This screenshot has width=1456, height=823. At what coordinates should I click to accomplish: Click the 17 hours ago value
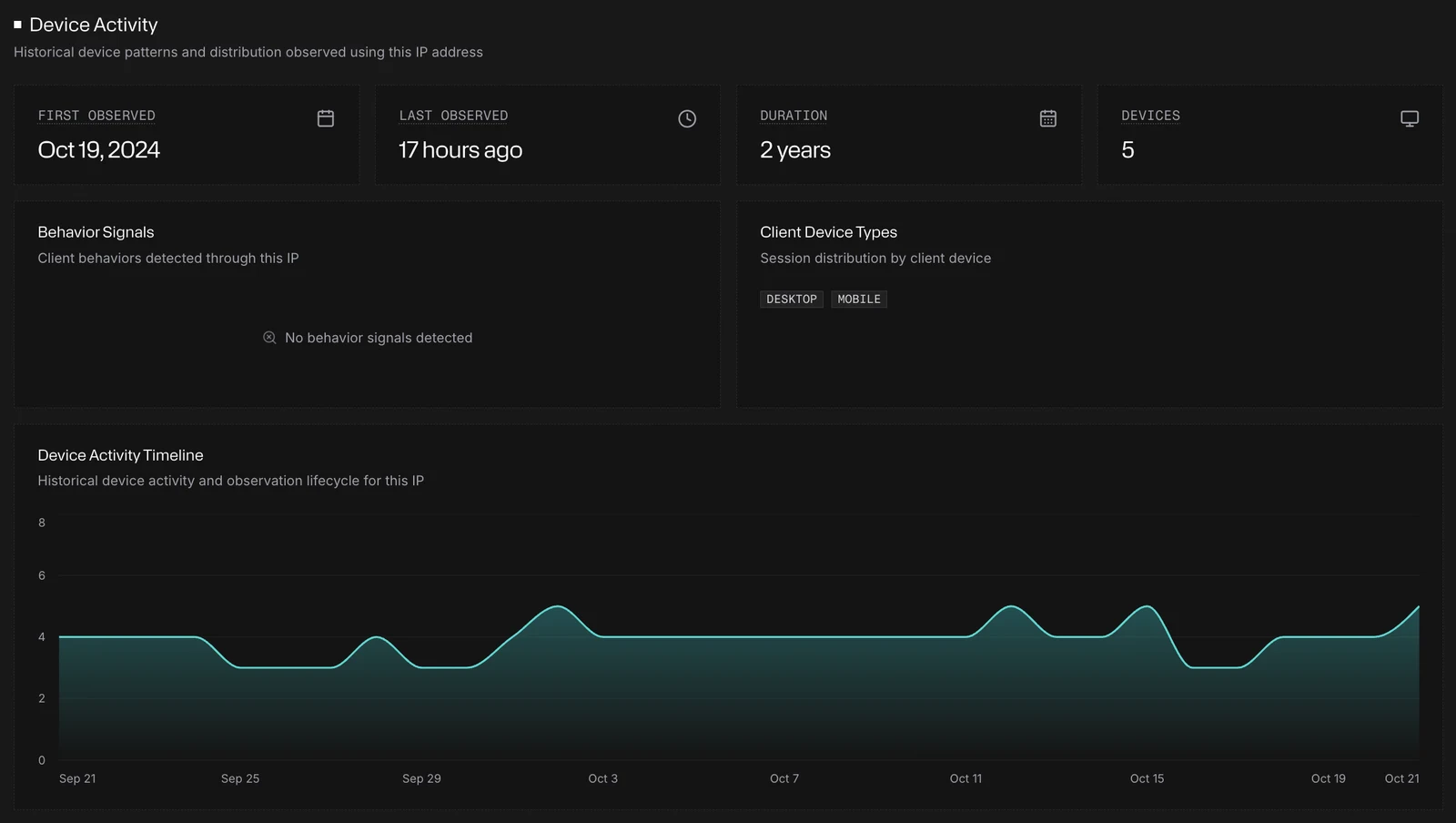pos(460,150)
